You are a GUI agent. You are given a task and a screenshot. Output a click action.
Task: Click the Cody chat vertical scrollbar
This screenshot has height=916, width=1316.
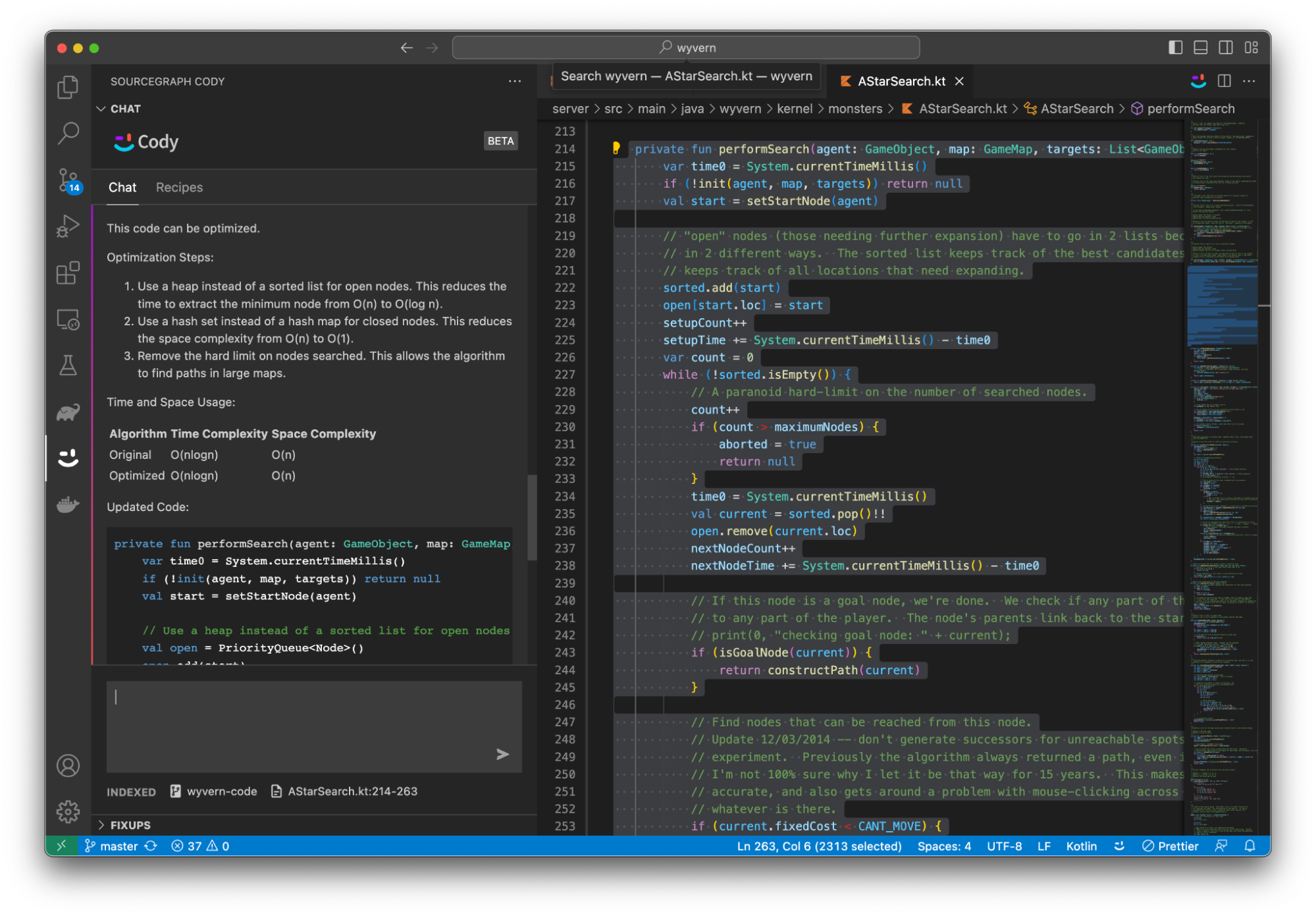(x=532, y=518)
